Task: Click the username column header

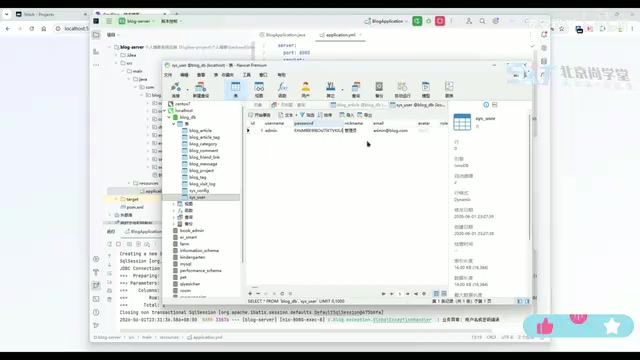Action: (274, 123)
